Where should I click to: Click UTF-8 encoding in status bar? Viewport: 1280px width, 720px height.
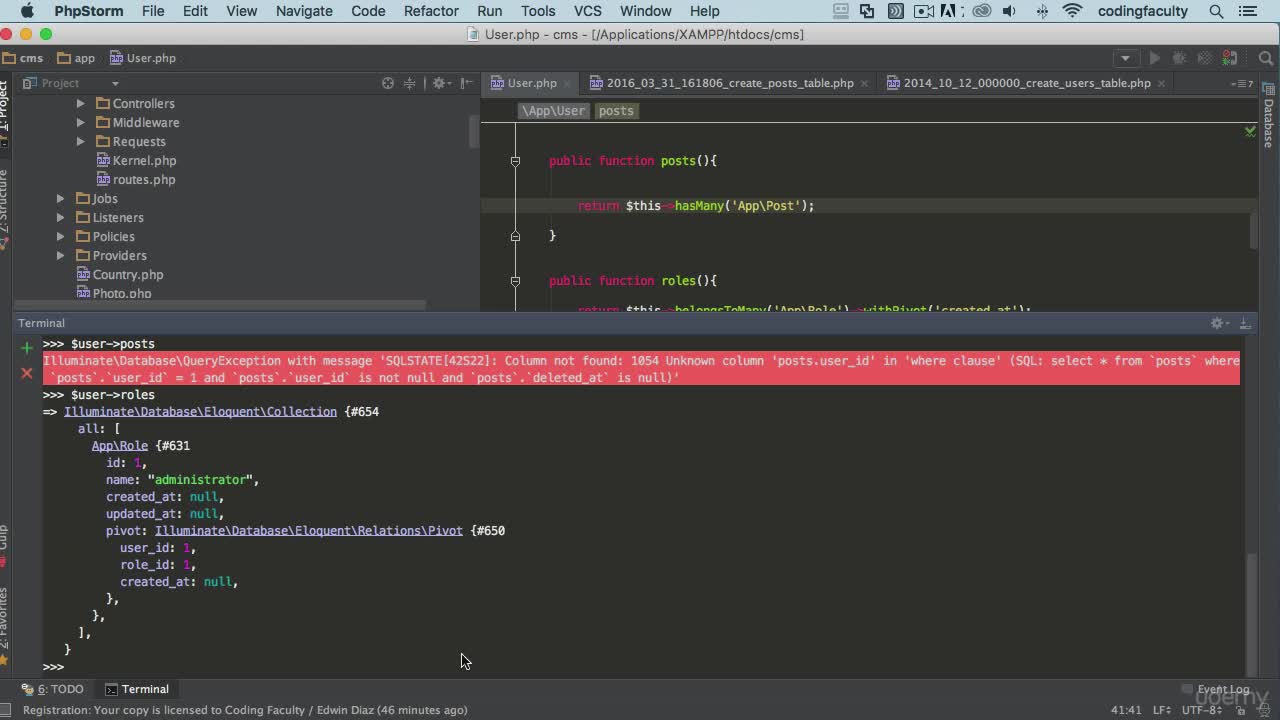(1203, 710)
